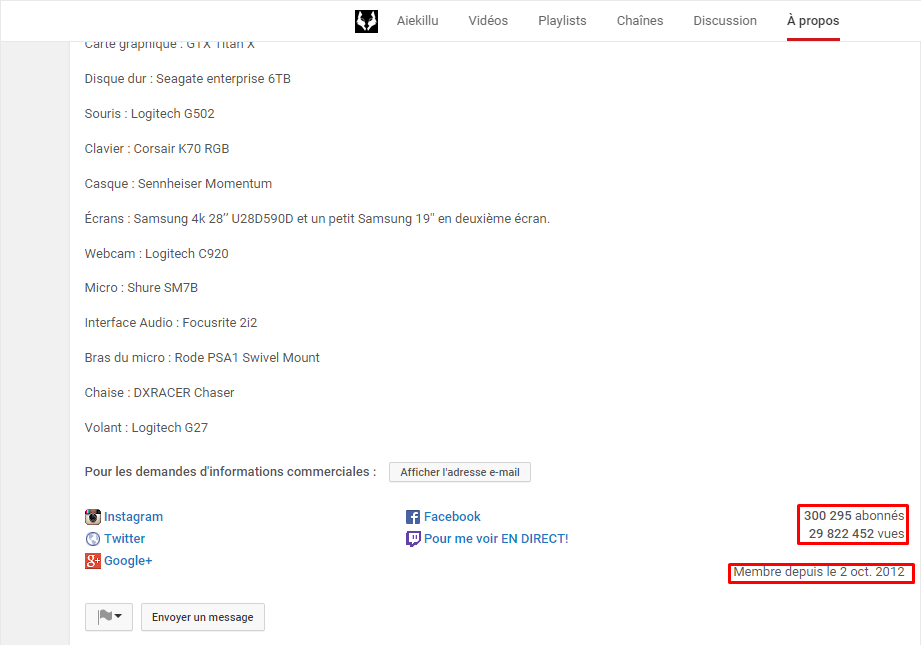921x645 pixels.
Task: Click the Micro : Shure SM7B line
Action: [x=141, y=288]
